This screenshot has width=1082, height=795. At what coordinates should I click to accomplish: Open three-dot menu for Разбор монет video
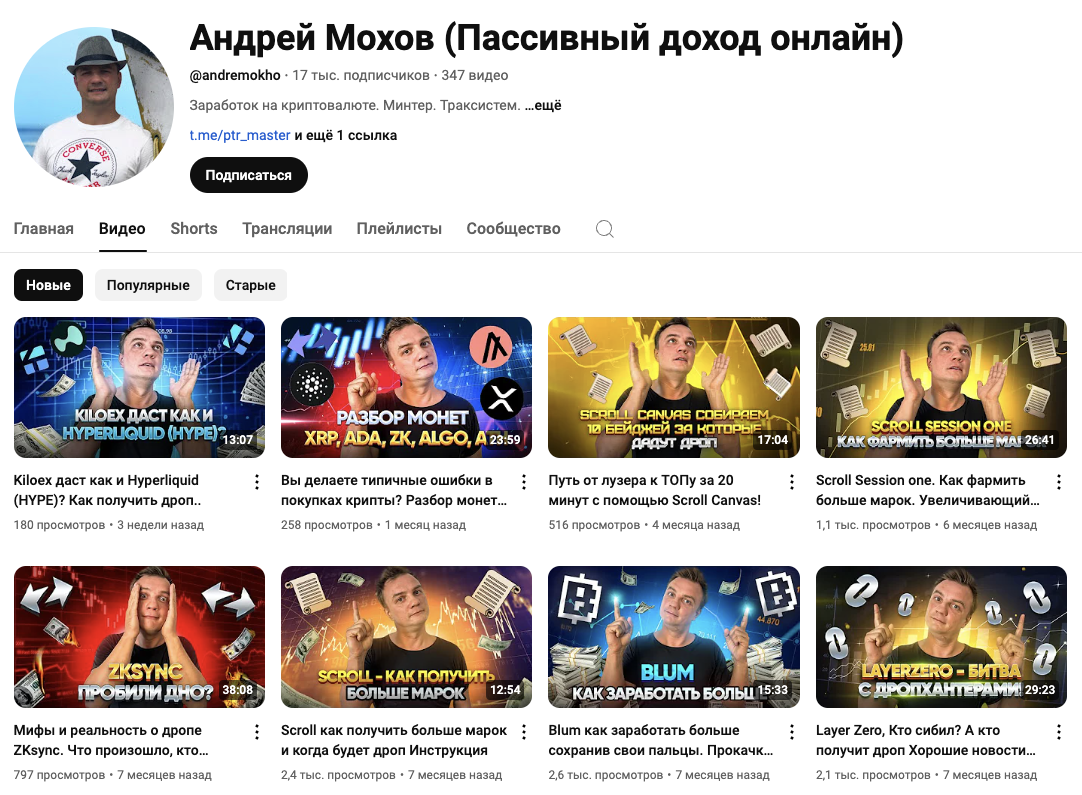click(x=524, y=482)
